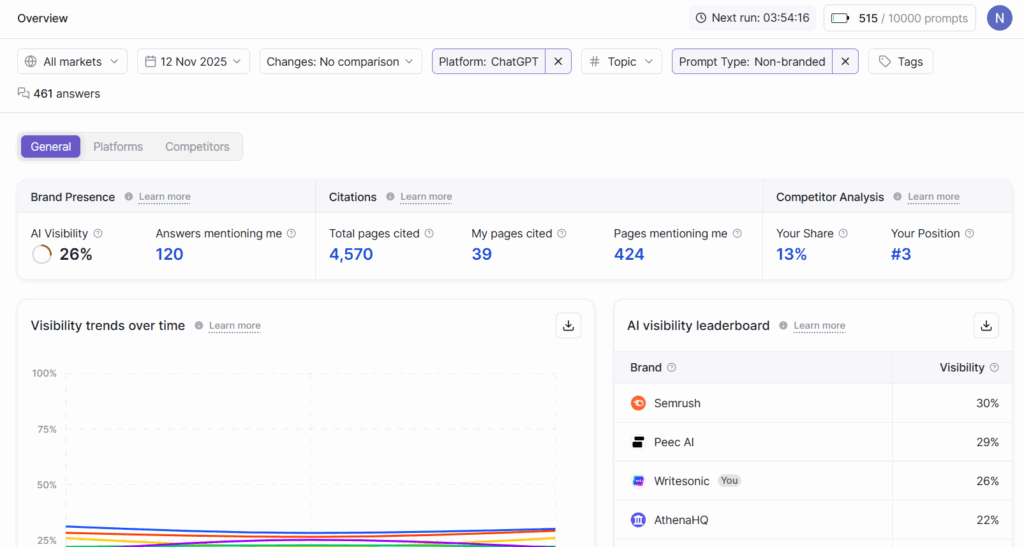Viewport: 1024px width, 547px height.
Task: Open the Tags filter
Action: point(901,61)
